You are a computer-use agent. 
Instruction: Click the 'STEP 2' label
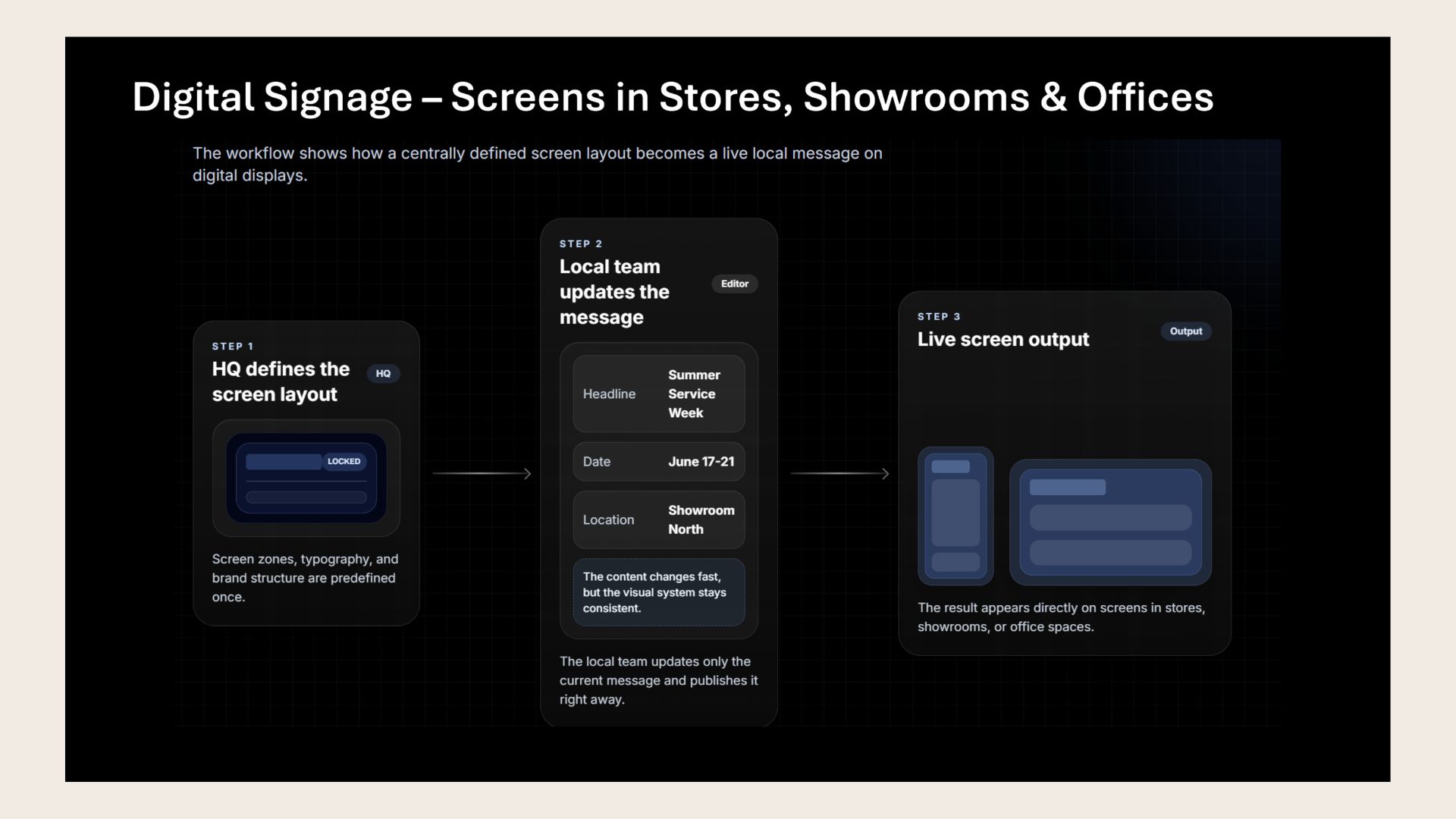pos(581,243)
